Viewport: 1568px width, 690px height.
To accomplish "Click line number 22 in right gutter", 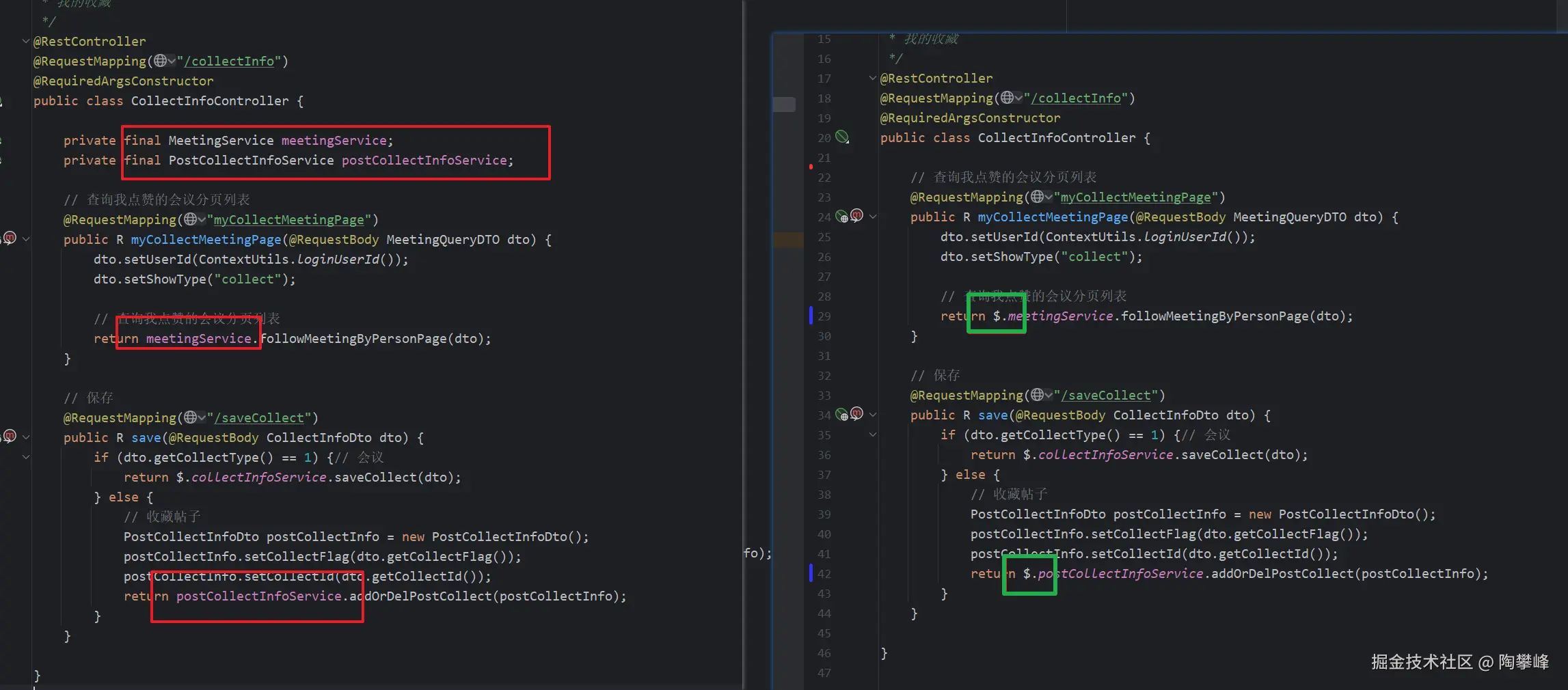I will pyautogui.click(x=824, y=178).
